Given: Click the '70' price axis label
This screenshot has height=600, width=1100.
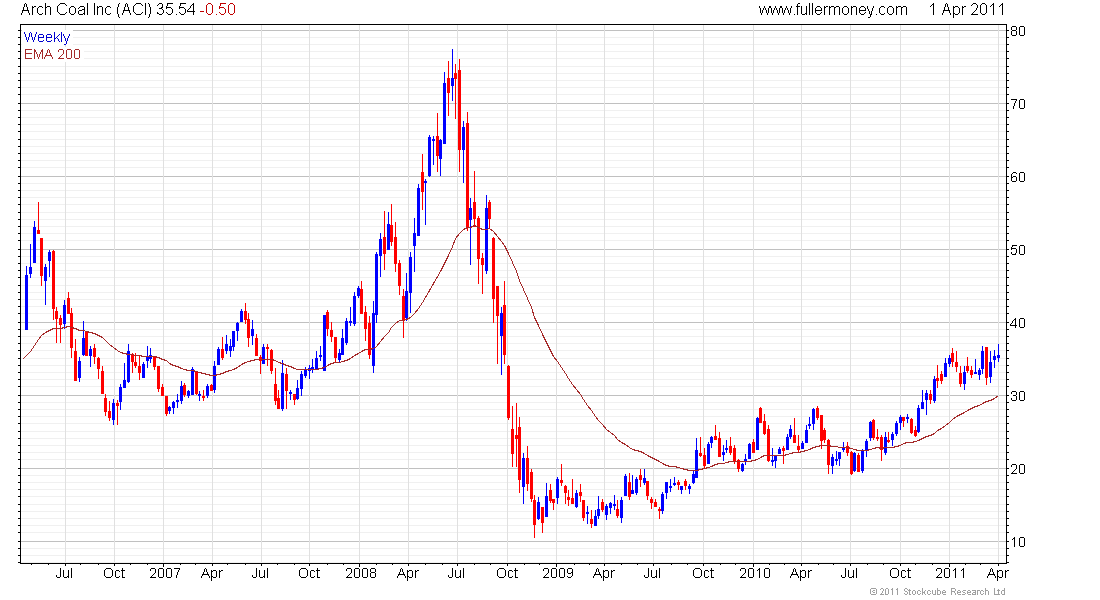Looking at the screenshot, I should point(1017,104).
